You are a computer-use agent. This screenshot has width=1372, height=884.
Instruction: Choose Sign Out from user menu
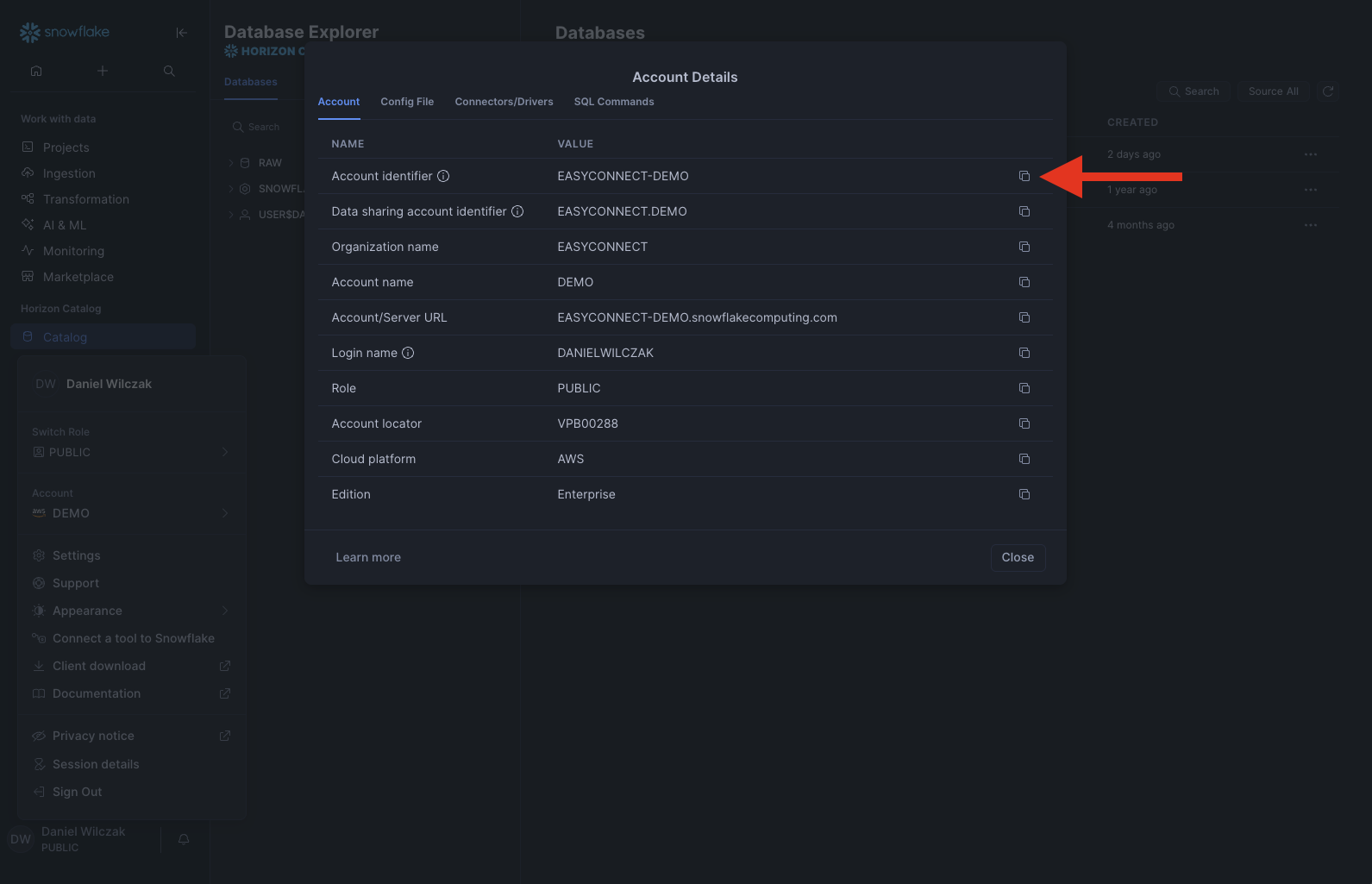77,792
